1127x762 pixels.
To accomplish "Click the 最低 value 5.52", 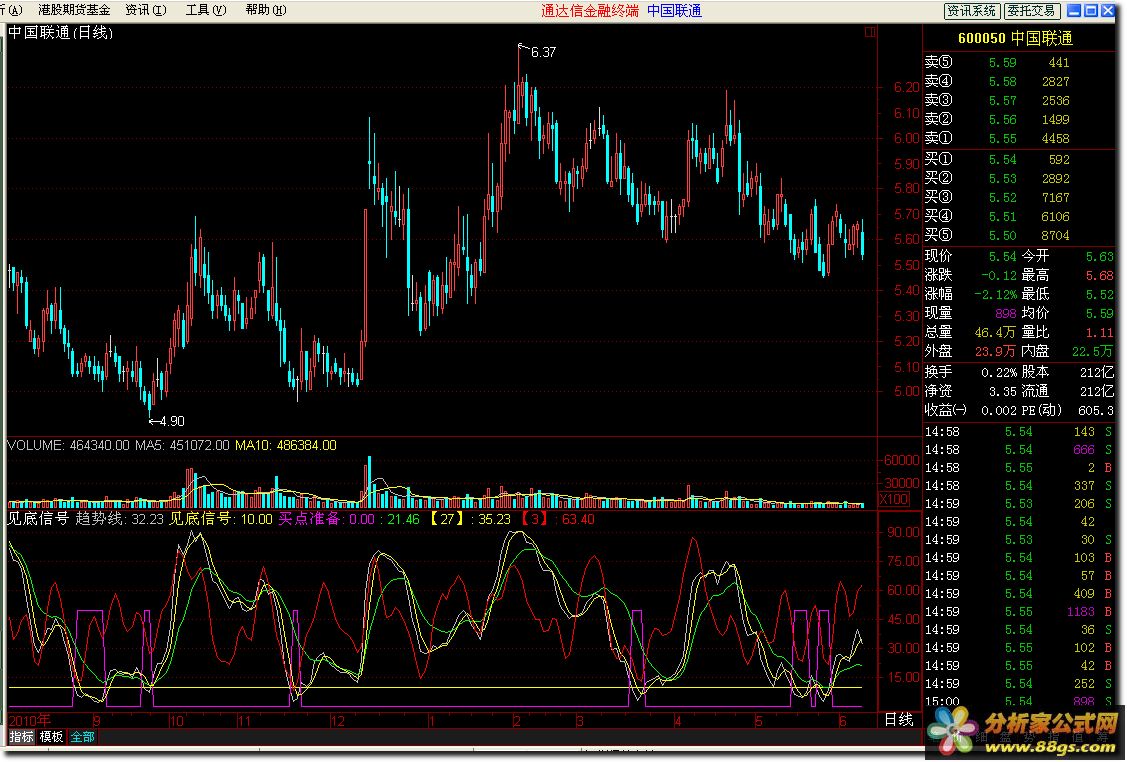I will pos(1099,294).
